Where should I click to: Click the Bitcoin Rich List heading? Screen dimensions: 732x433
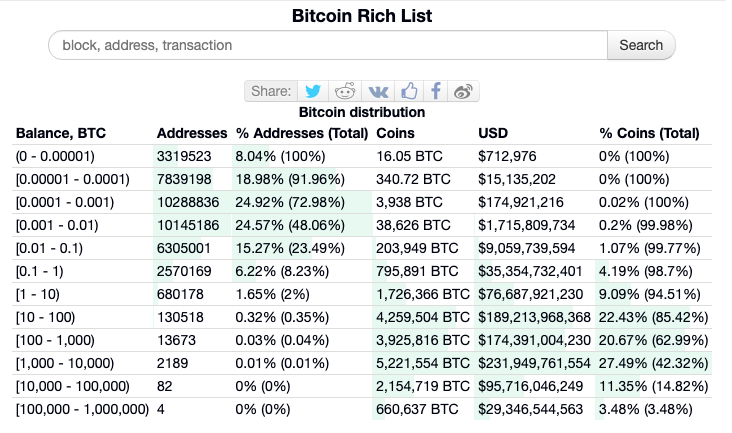click(362, 16)
